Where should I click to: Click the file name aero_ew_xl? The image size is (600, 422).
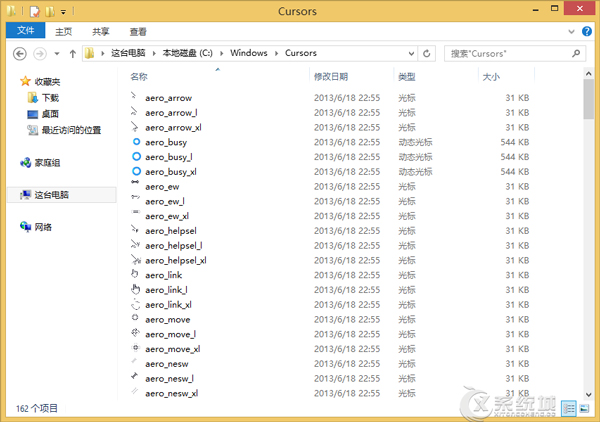tap(167, 217)
